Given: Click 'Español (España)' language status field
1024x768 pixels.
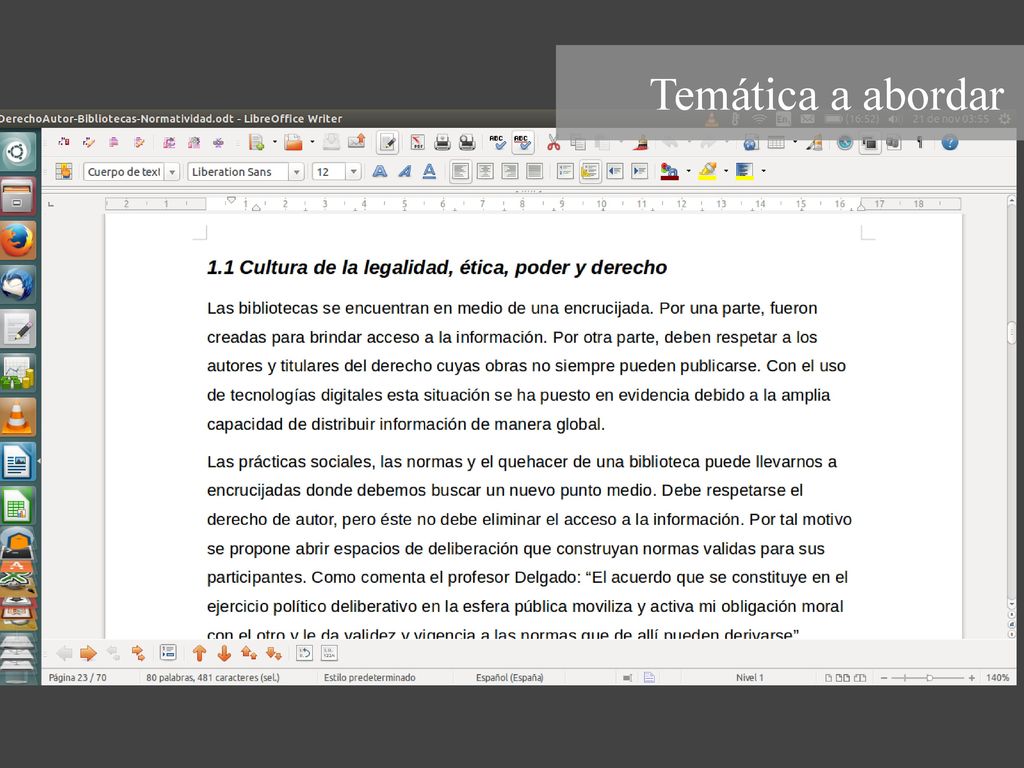Looking at the screenshot, I should tap(509, 678).
